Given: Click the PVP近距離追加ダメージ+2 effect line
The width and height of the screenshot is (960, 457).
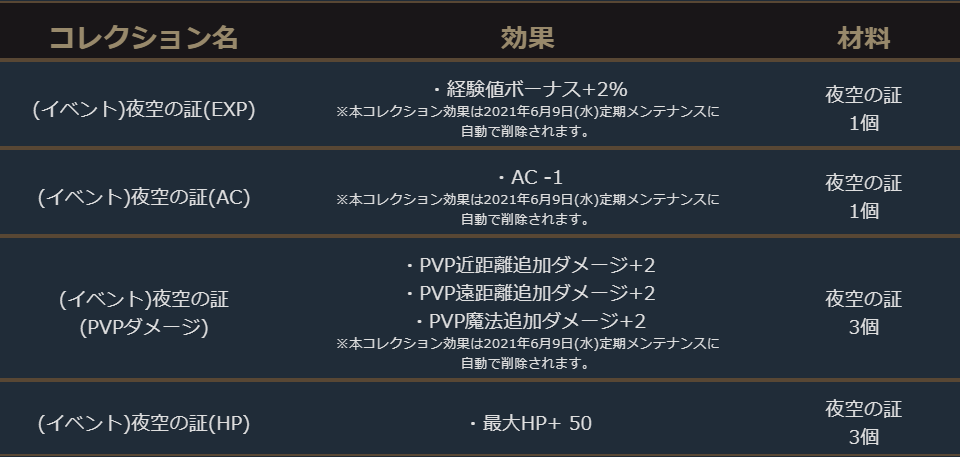Looking at the screenshot, I should click(x=530, y=265).
